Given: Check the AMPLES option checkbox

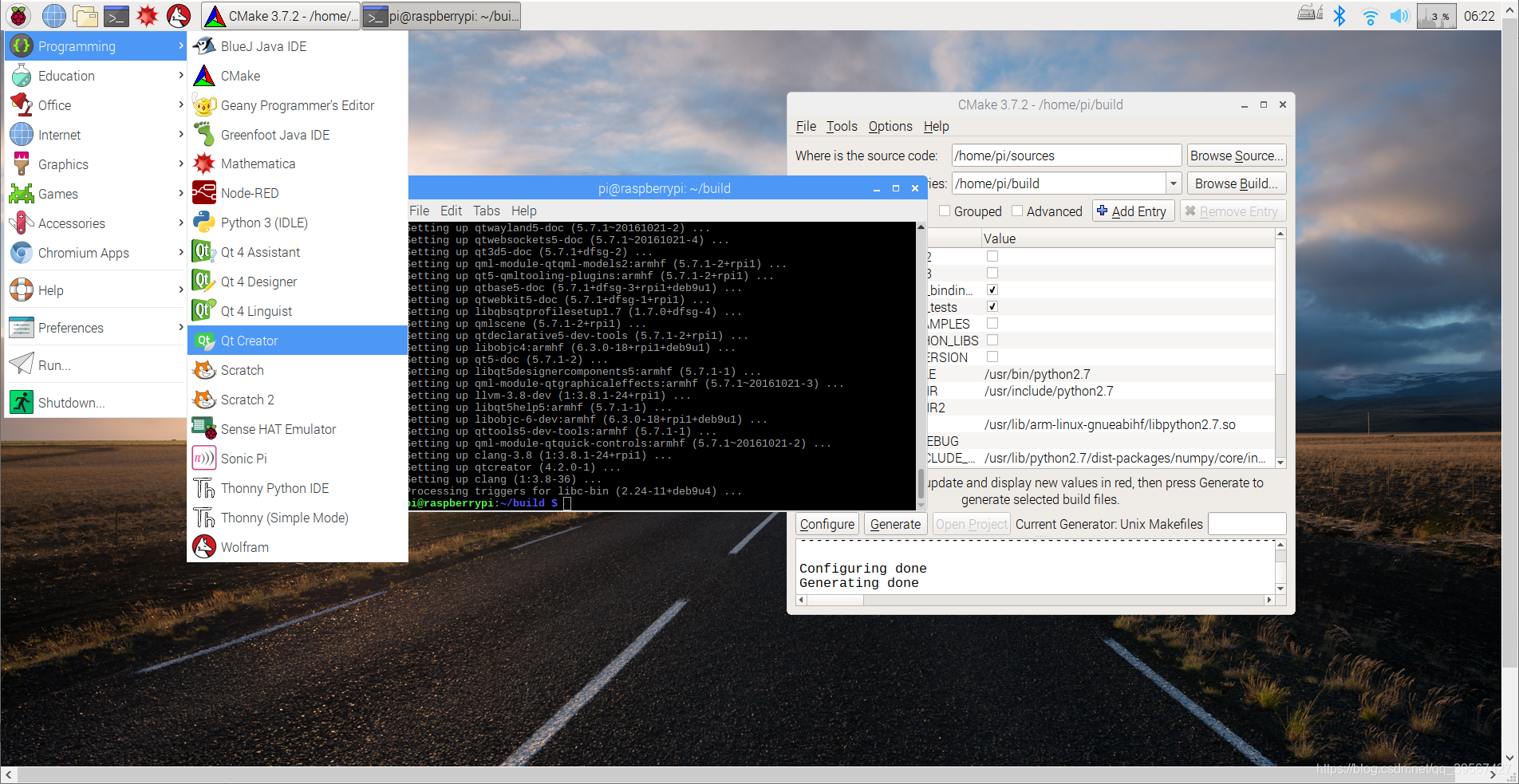Looking at the screenshot, I should pos(992,323).
